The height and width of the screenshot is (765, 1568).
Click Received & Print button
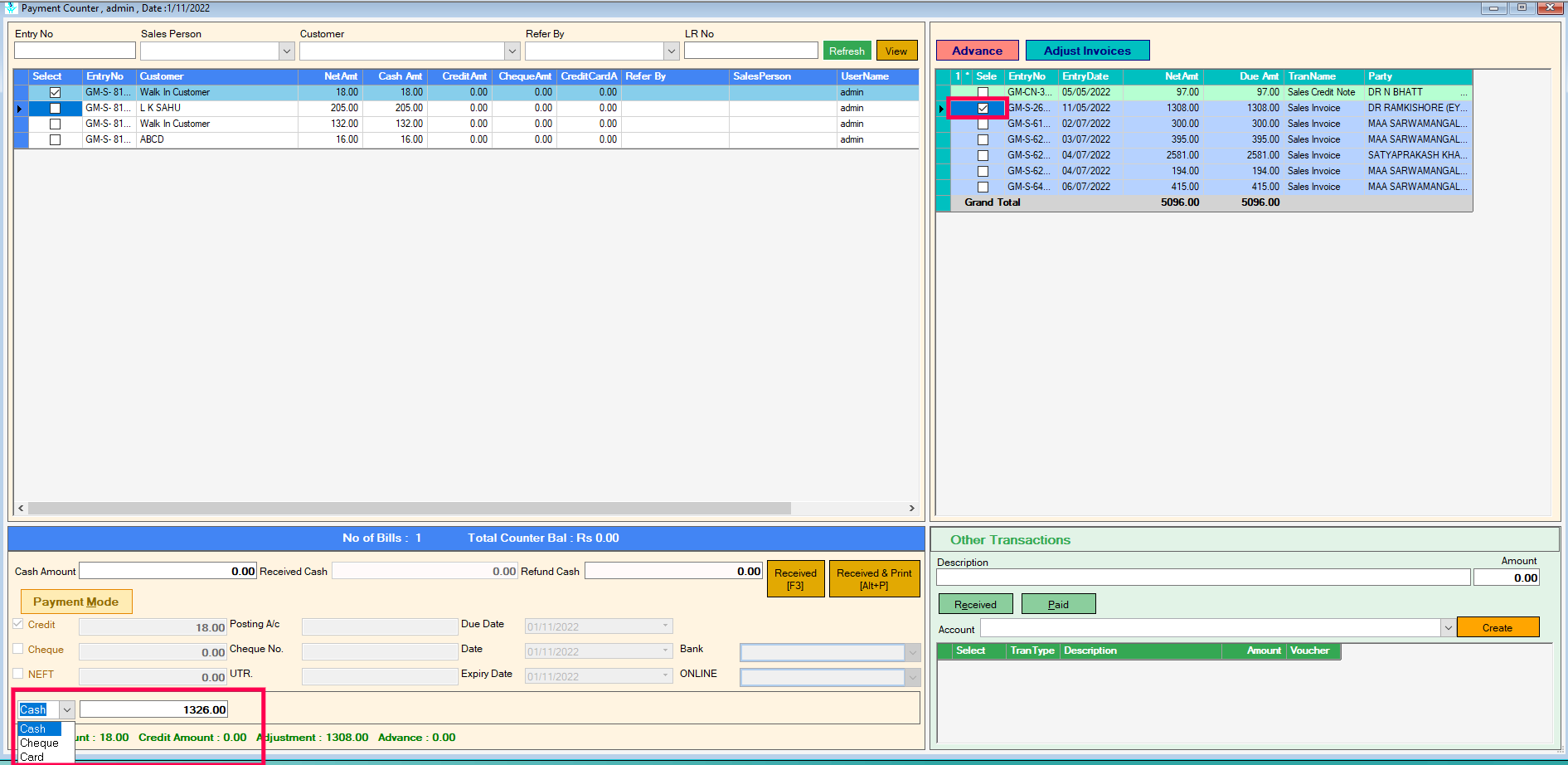coord(874,578)
